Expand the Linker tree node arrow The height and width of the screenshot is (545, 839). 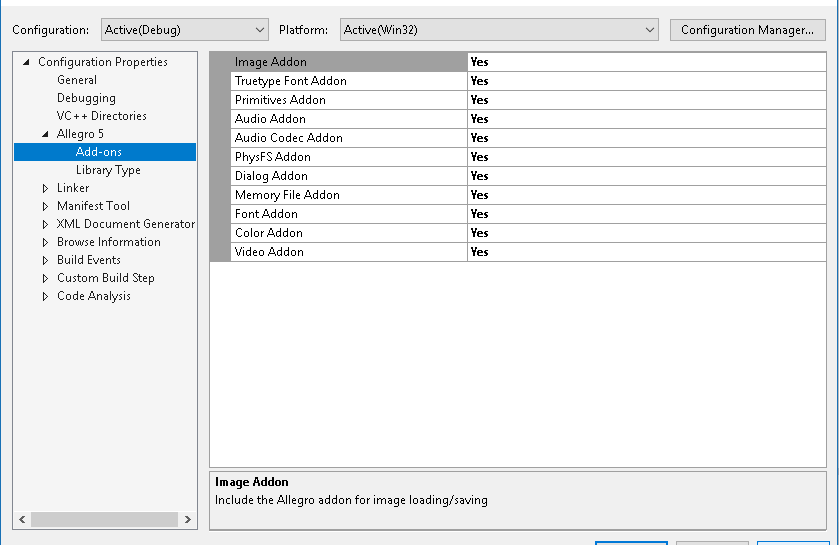(x=45, y=188)
